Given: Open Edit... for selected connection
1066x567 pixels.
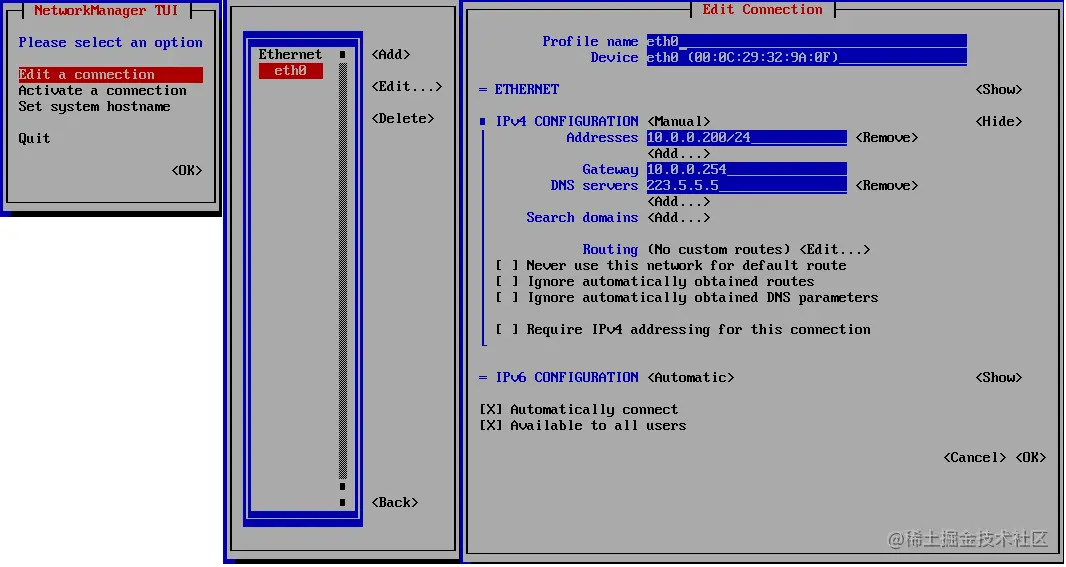Looking at the screenshot, I should pyautogui.click(x=407, y=86).
